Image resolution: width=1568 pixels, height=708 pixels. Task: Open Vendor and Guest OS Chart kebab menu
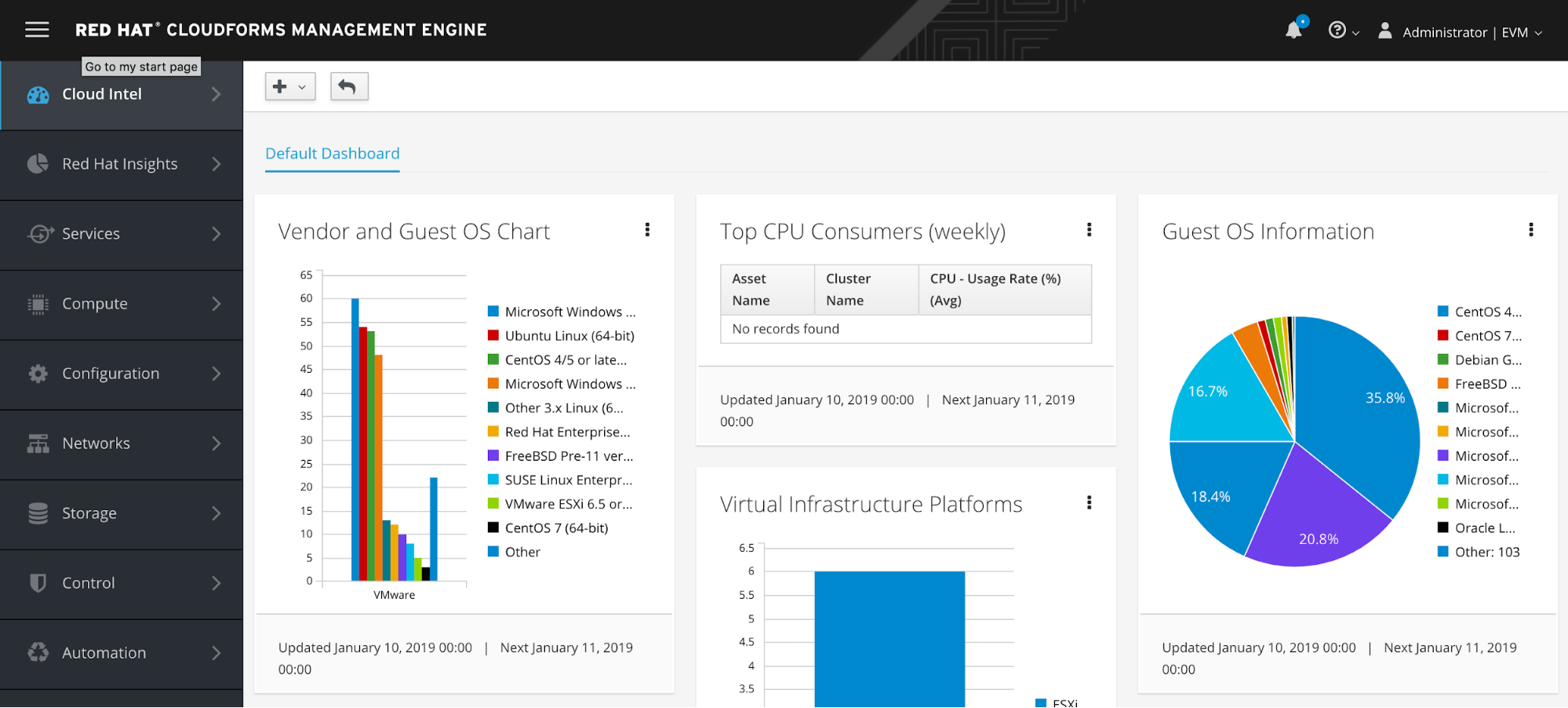tap(647, 230)
